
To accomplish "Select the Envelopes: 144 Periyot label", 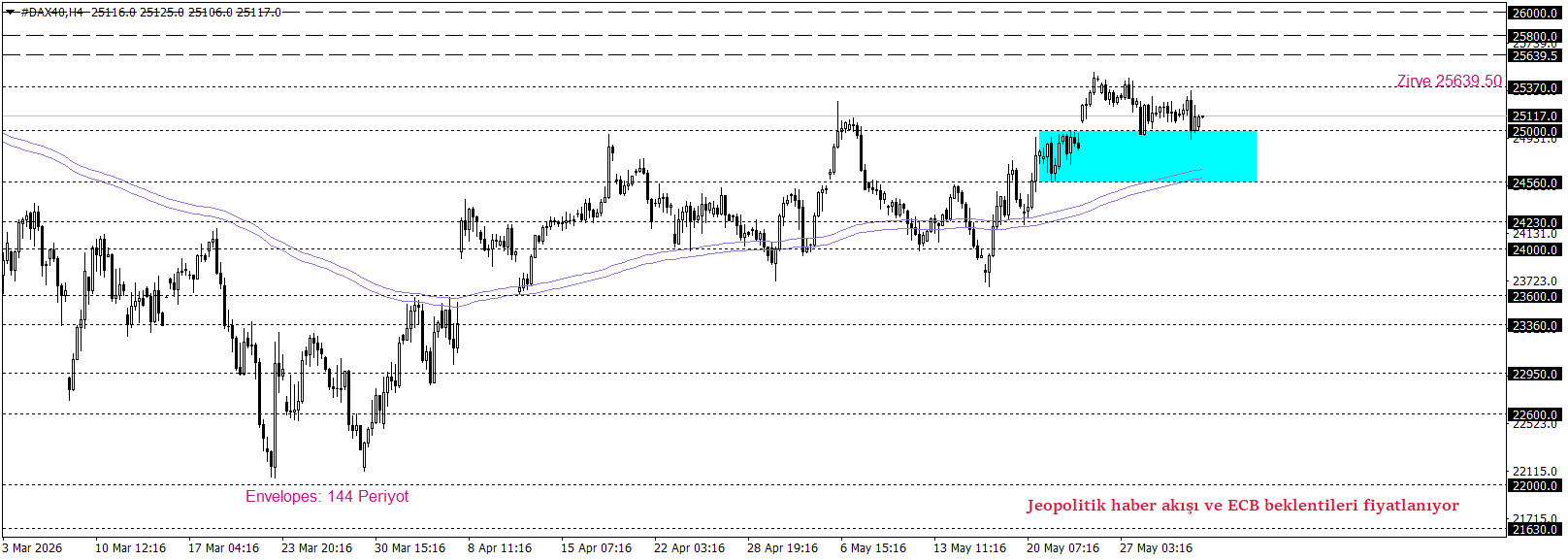I will (x=327, y=496).
